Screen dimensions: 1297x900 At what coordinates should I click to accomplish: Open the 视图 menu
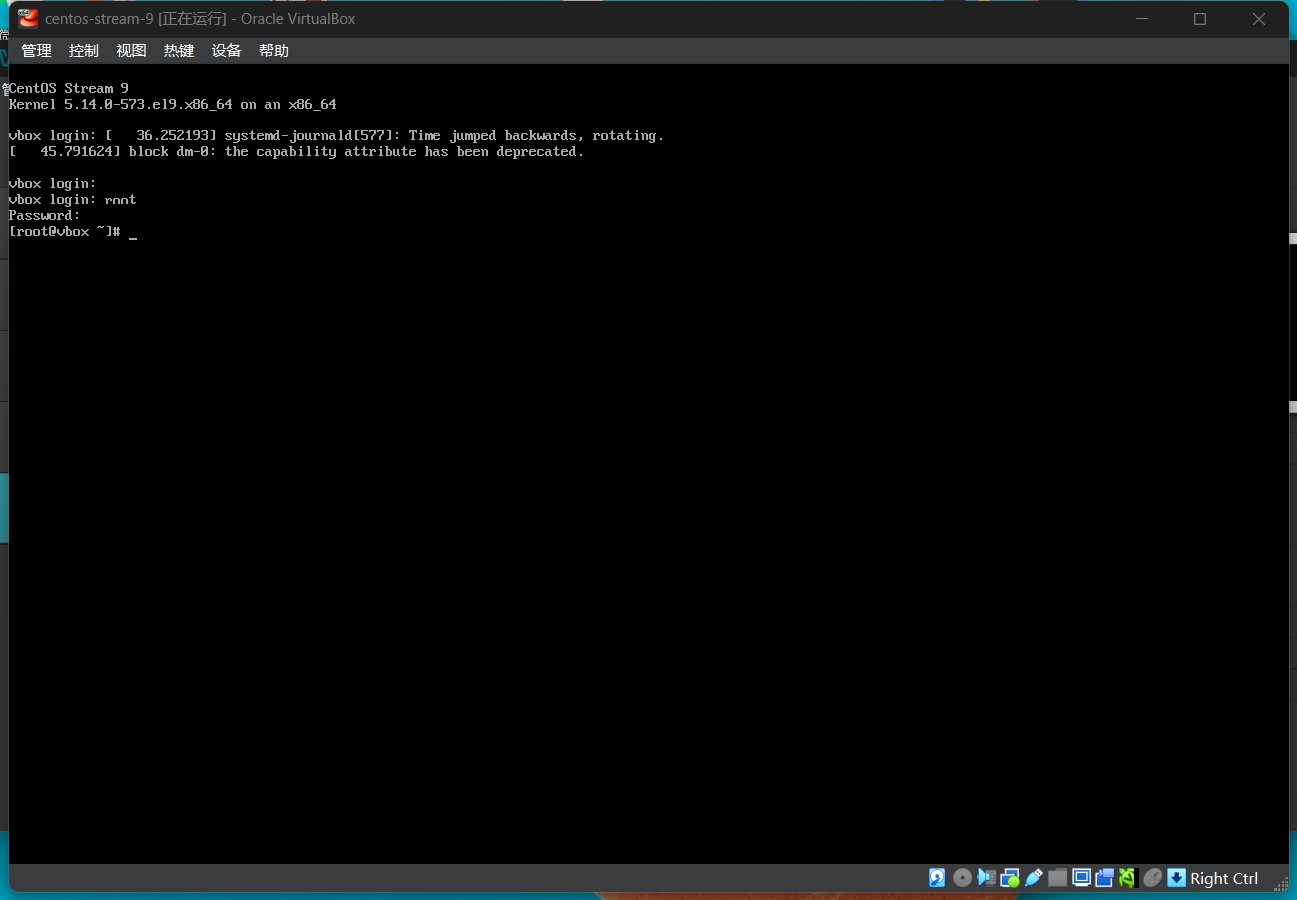[x=131, y=51]
